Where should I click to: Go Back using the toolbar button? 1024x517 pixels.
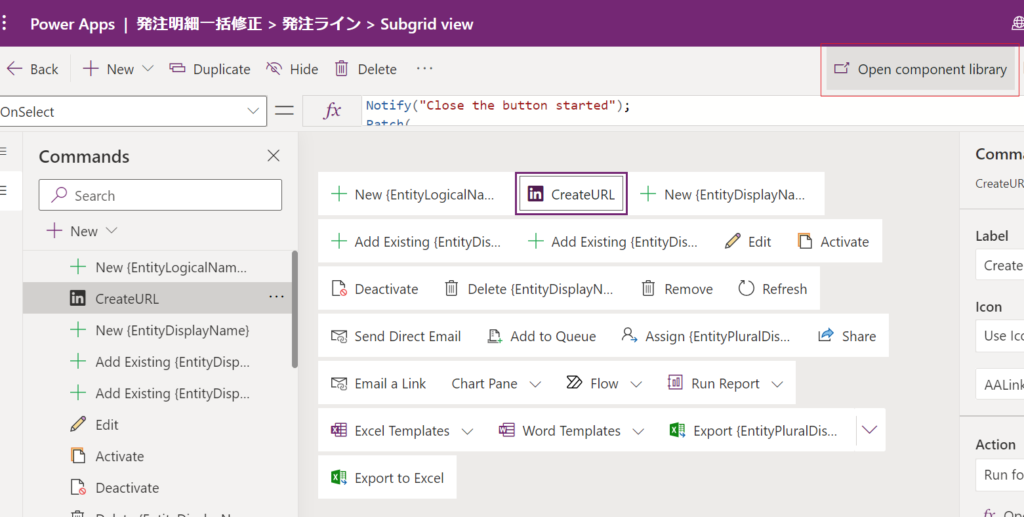coord(33,69)
